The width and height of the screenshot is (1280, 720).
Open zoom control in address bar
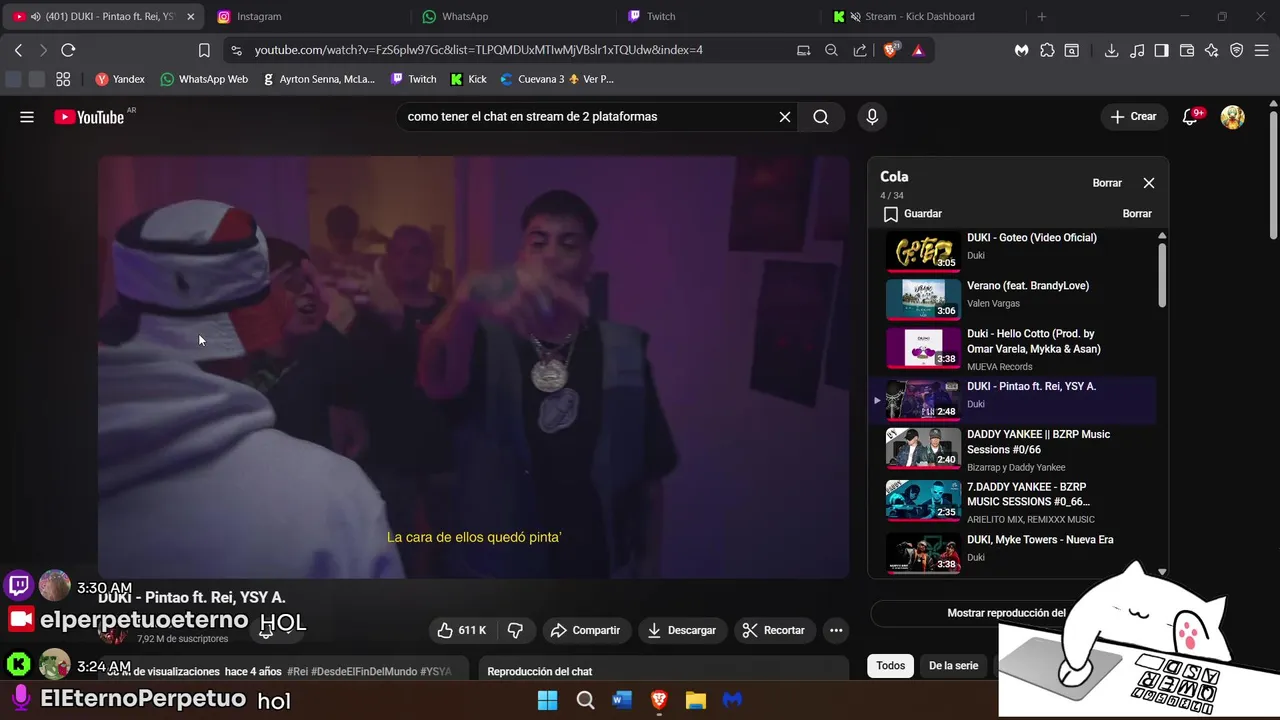831,50
